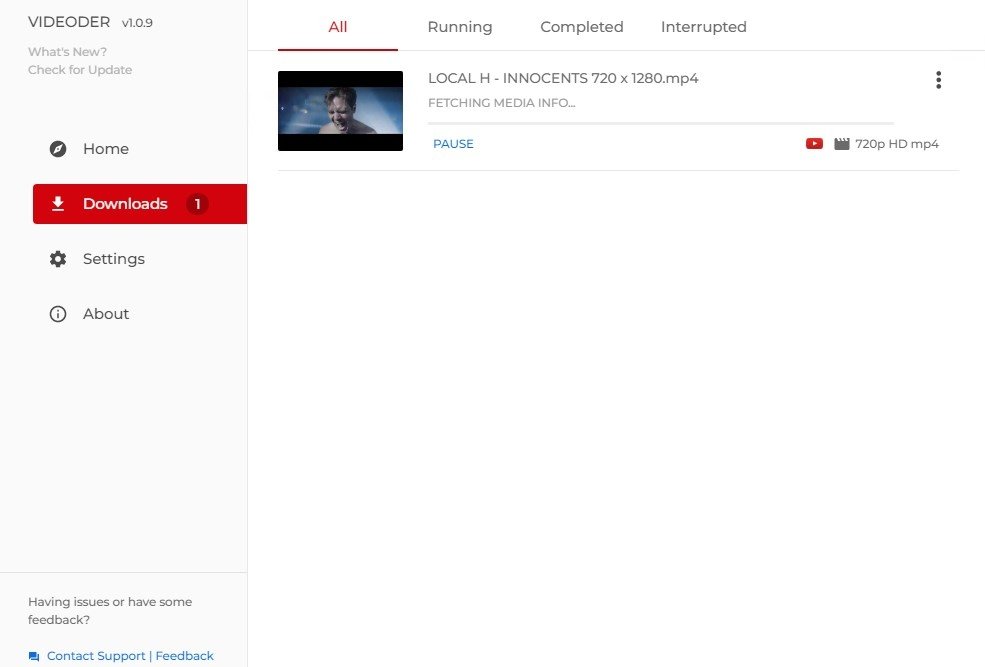Select the Downloads label in the sidebar
The height and width of the screenshot is (667, 985).
(125, 203)
